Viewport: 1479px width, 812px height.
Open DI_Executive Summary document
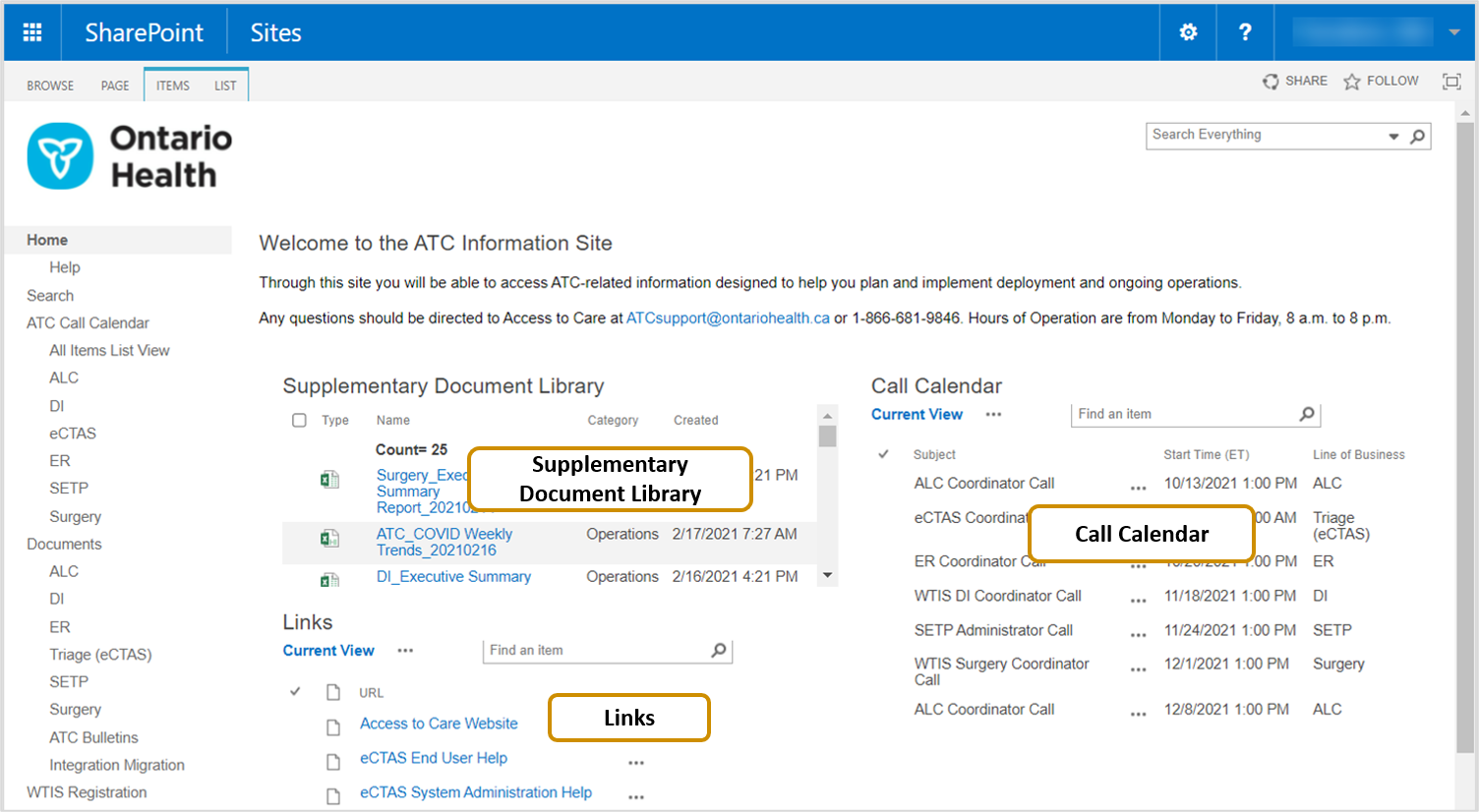(453, 576)
